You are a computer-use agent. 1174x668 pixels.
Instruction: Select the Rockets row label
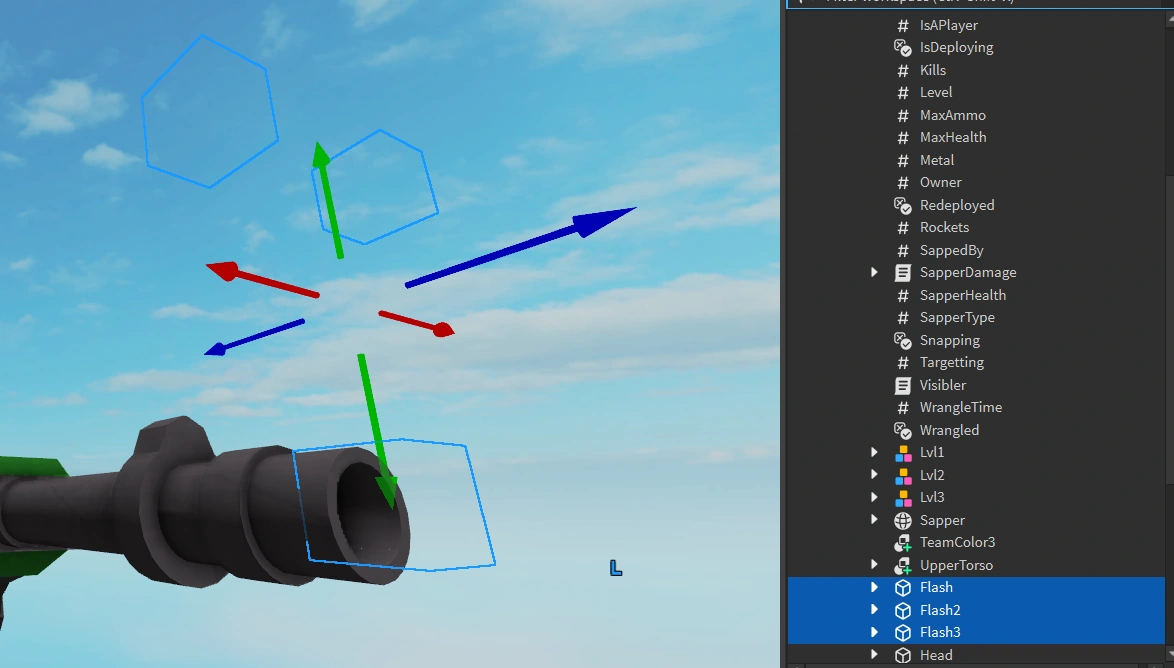point(944,228)
